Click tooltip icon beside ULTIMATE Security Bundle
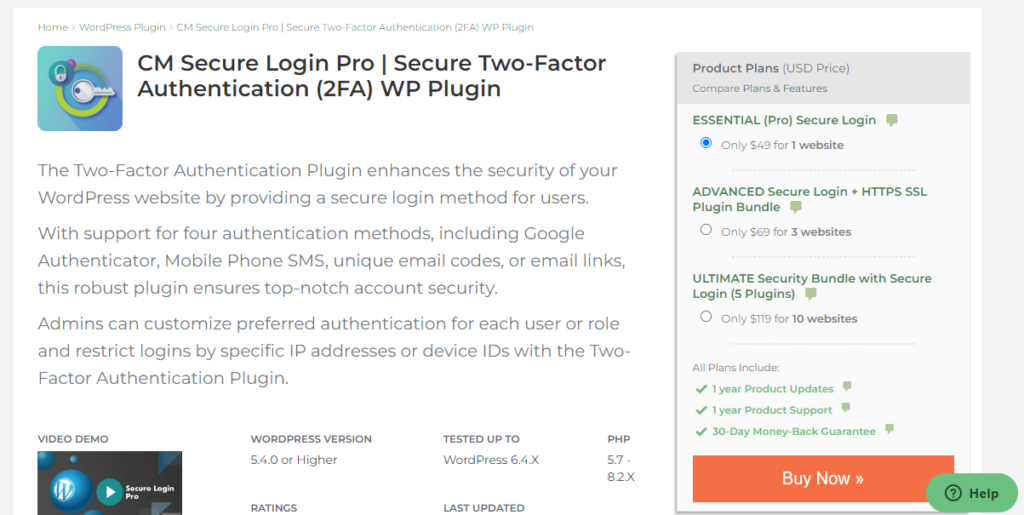The width and height of the screenshot is (1024, 515). click(811, 294)
